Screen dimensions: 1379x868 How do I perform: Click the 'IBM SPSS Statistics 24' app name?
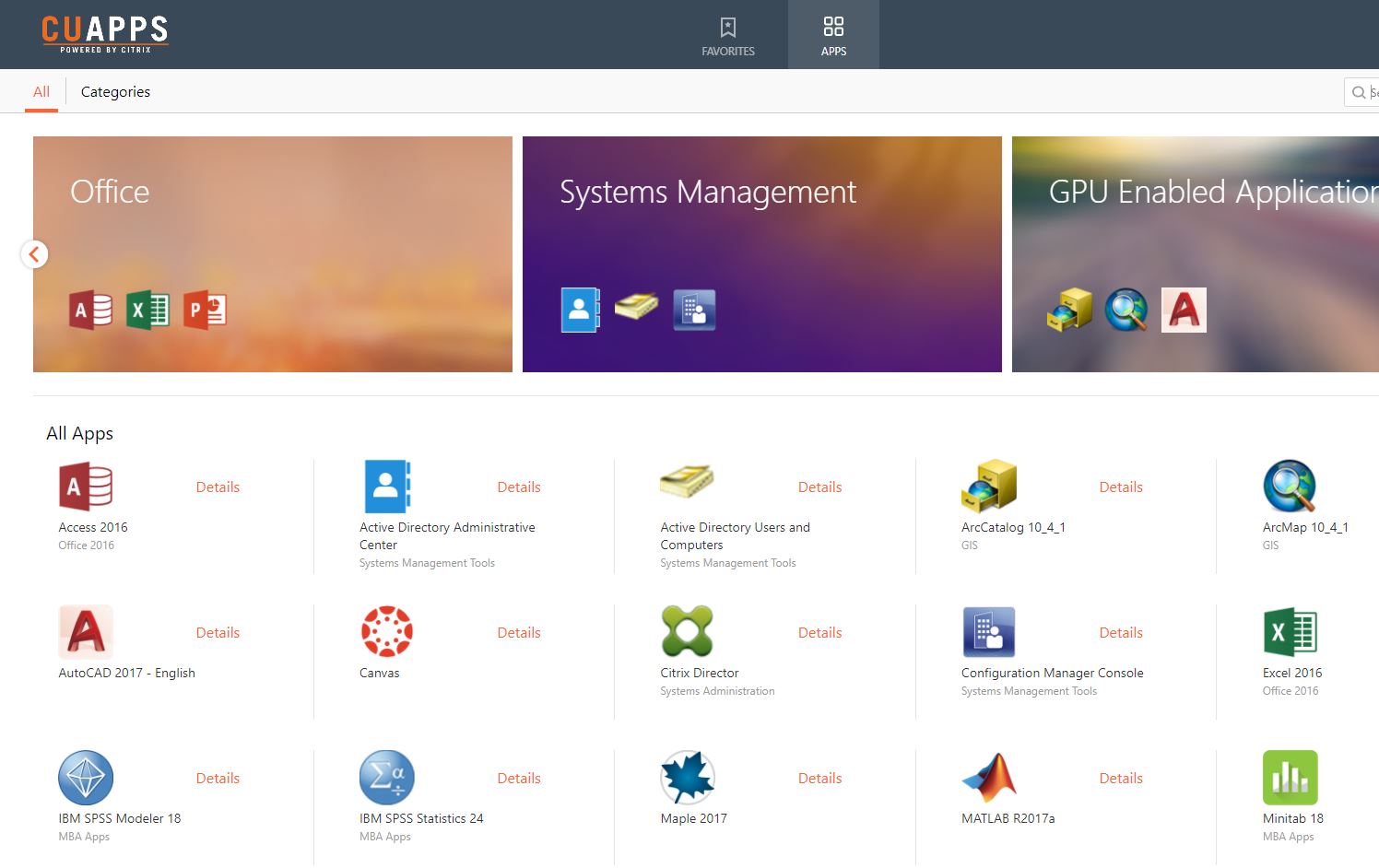(x=421, y=819)
